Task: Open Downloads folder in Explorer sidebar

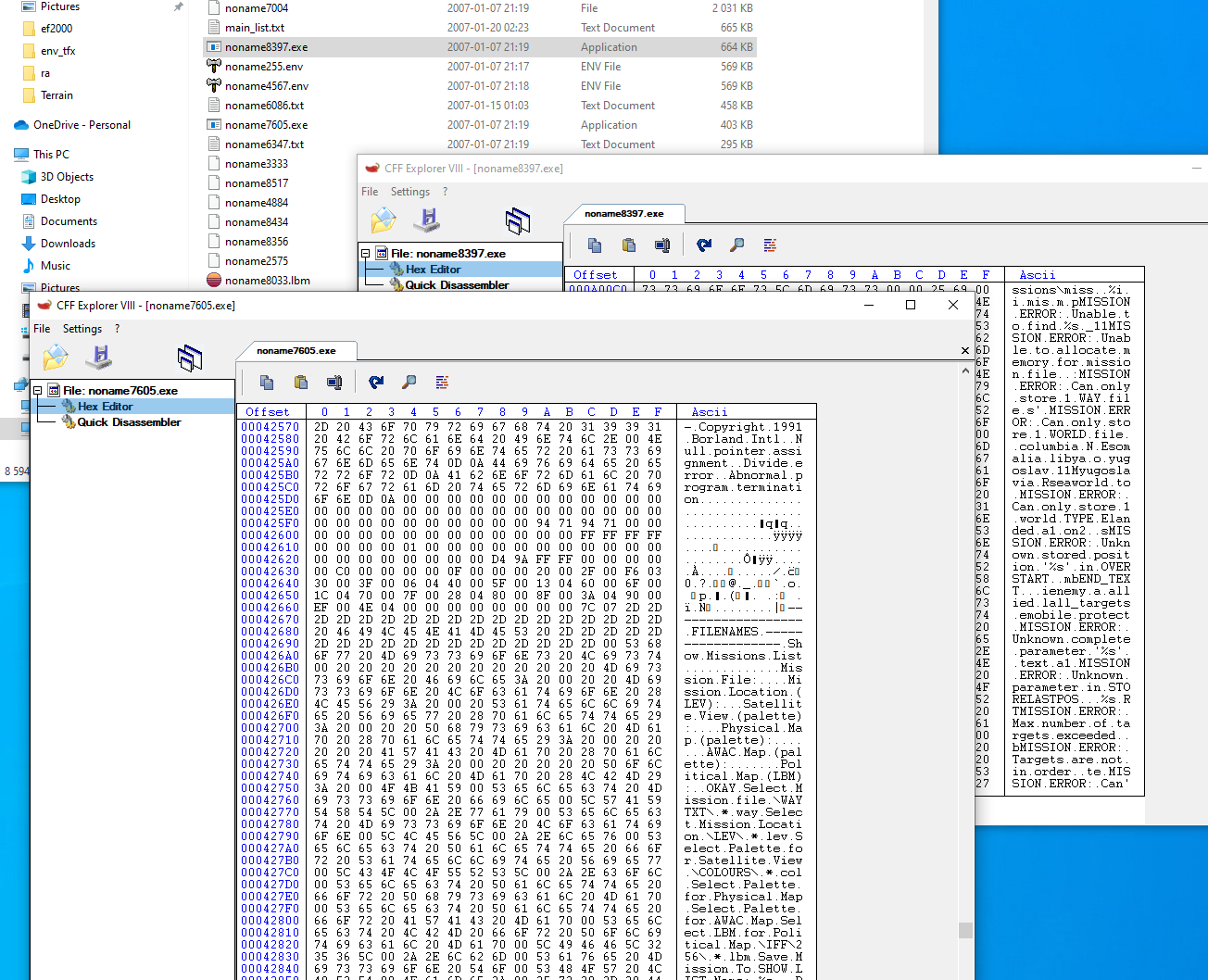Action: click(x=68, y=244)
